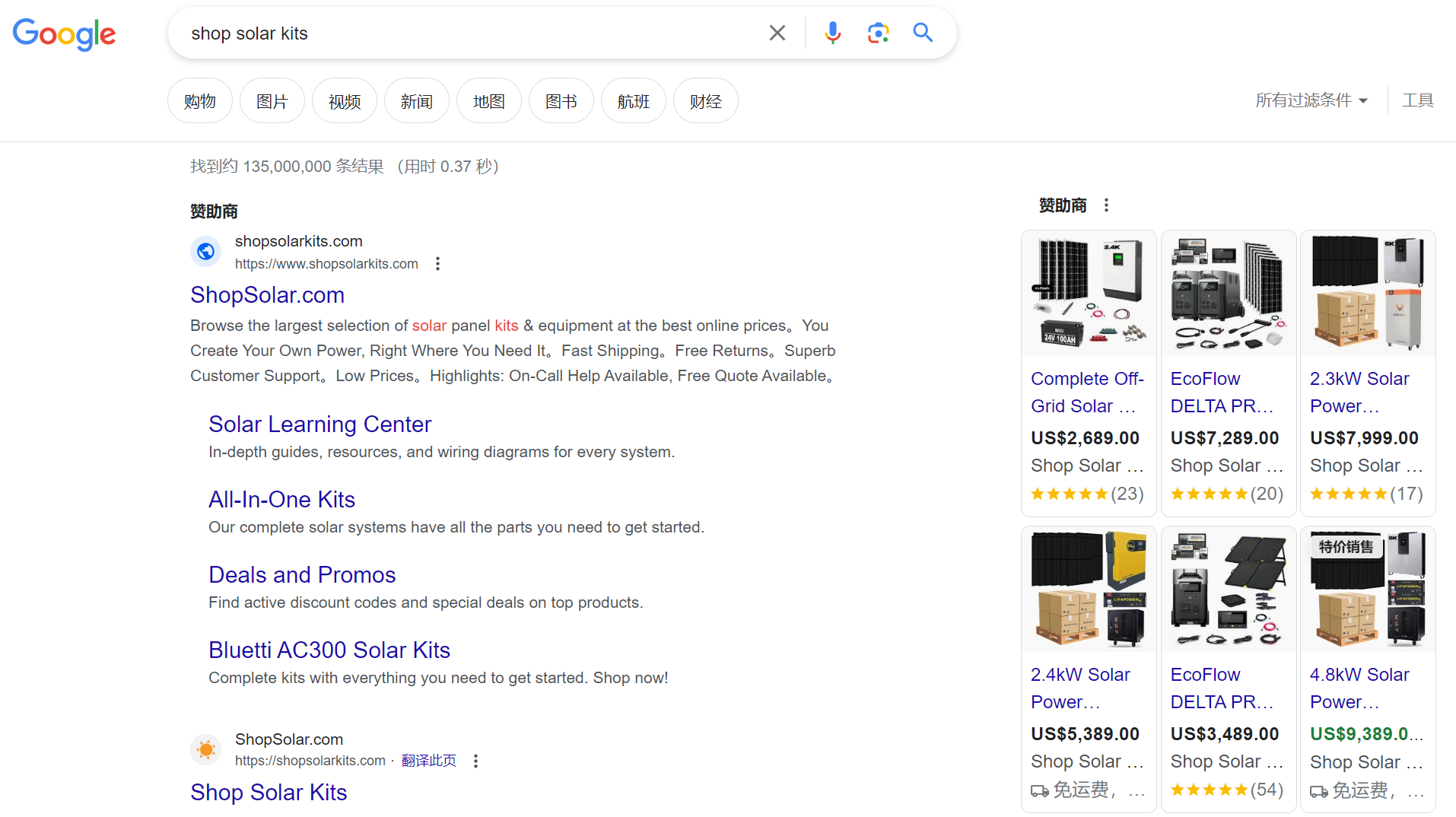
Task: Switch to the 地图 maps tab
Action: tap(489, 101)
